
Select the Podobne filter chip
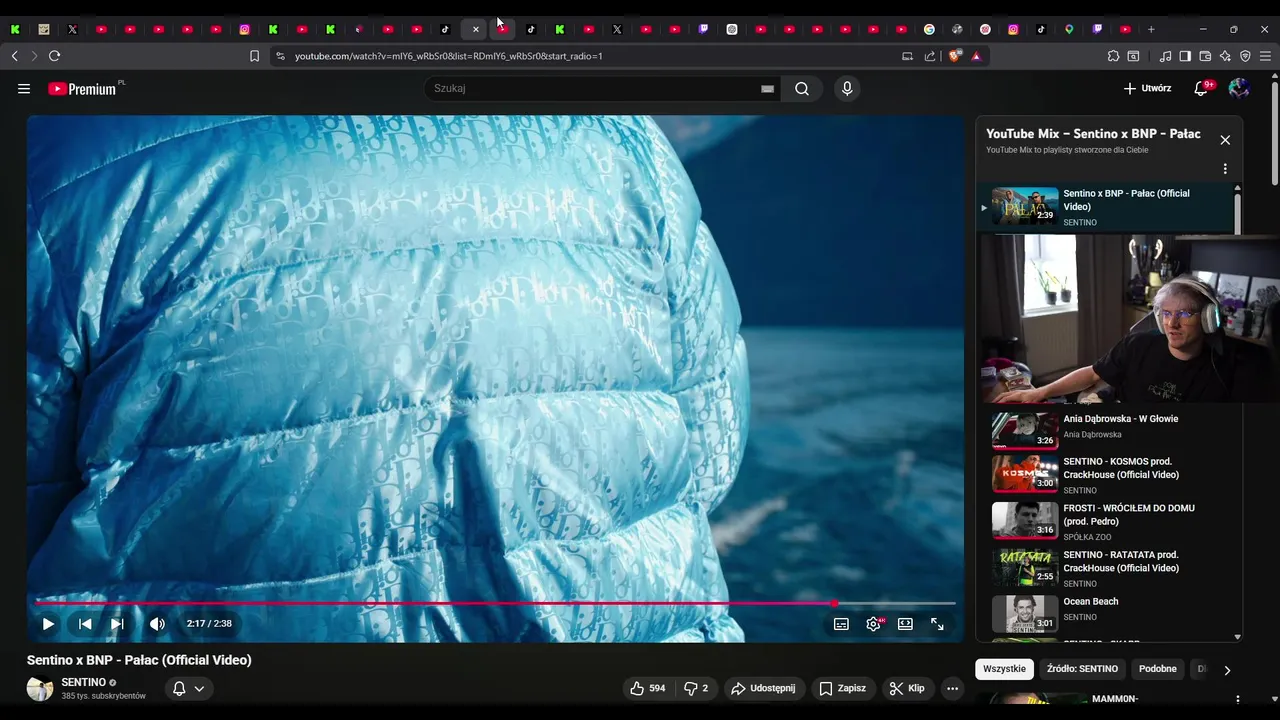pyautogui.click(x=1157, y=669)
